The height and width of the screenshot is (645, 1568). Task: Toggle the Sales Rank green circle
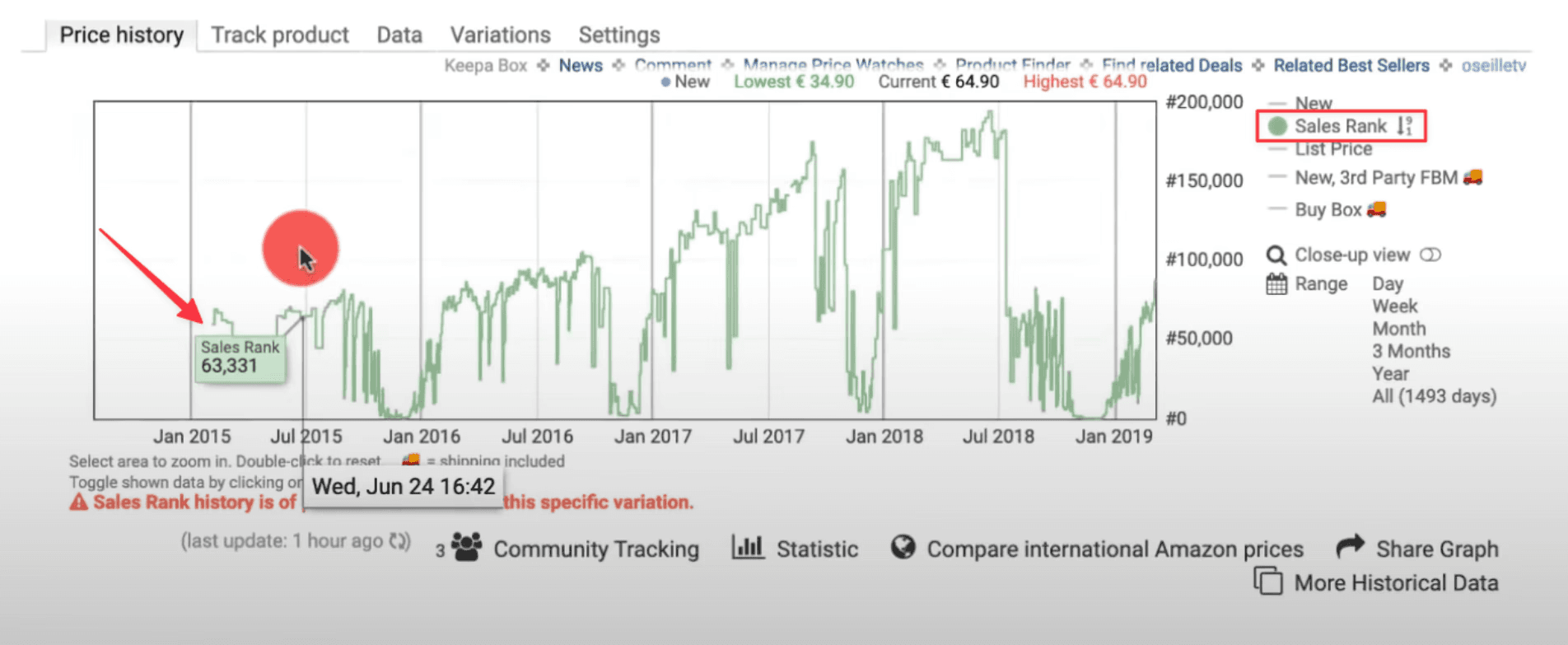click(1277, 126)
